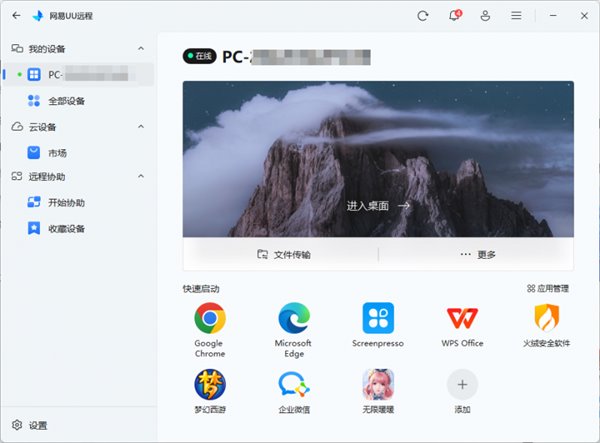Open 应用管理 link
The height and width of the screenshot is (443, 600).
pos(548,288)
